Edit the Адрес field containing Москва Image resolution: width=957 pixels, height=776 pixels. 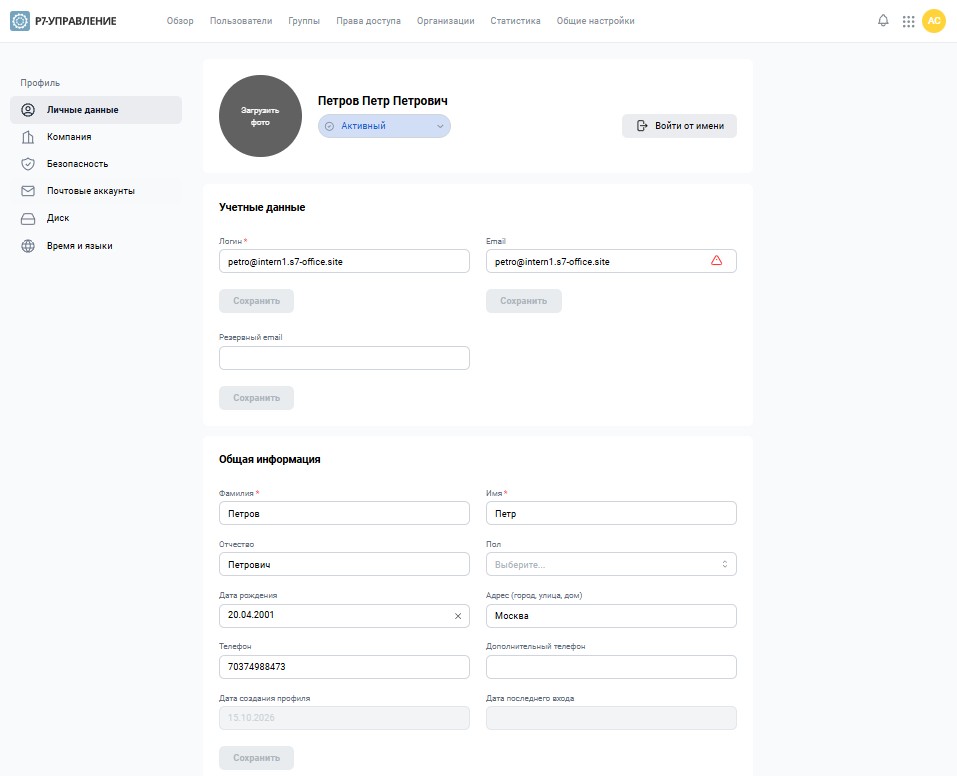coord(611,616)
